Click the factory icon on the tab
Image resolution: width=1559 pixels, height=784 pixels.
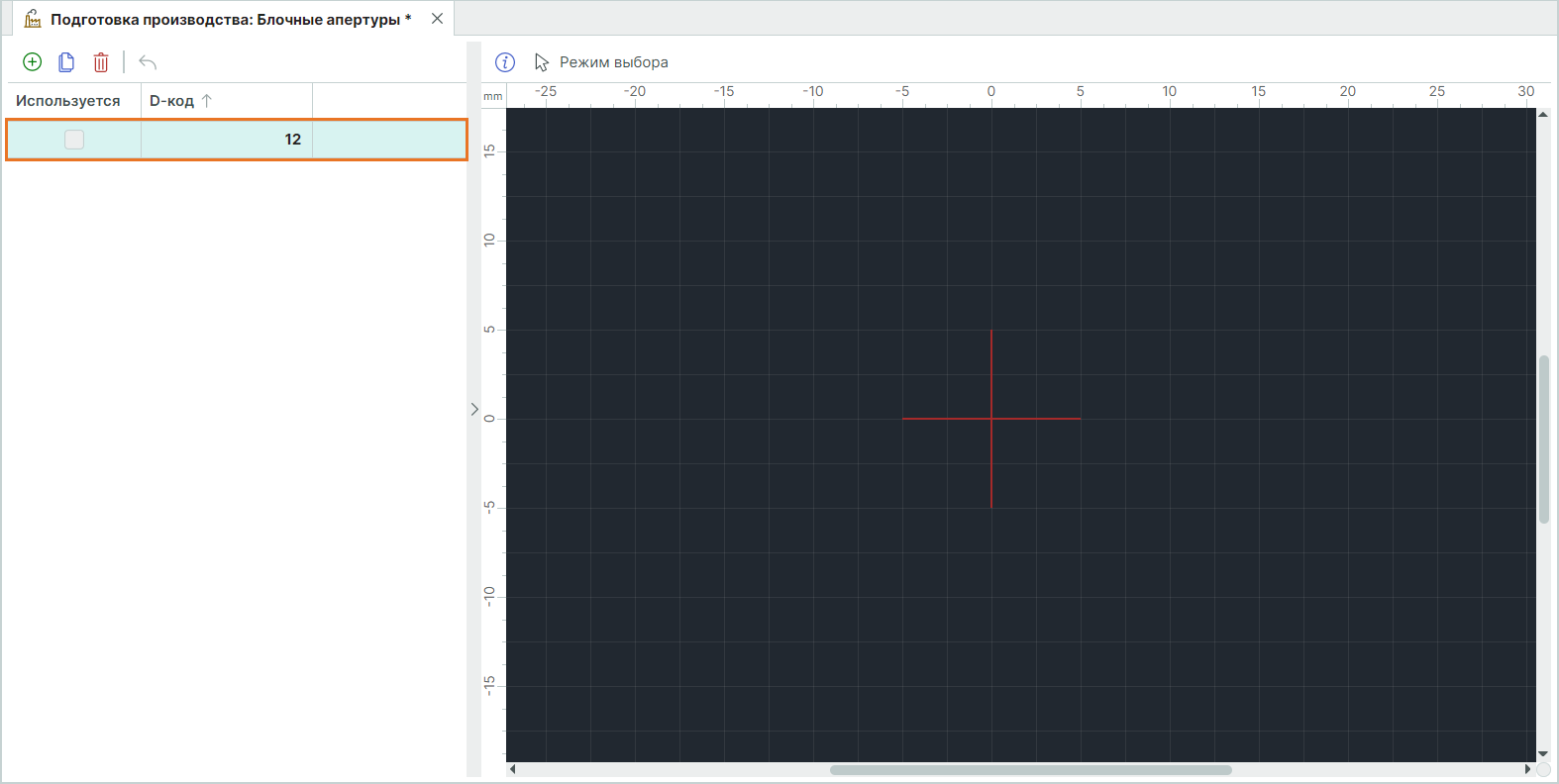(33, 19)
